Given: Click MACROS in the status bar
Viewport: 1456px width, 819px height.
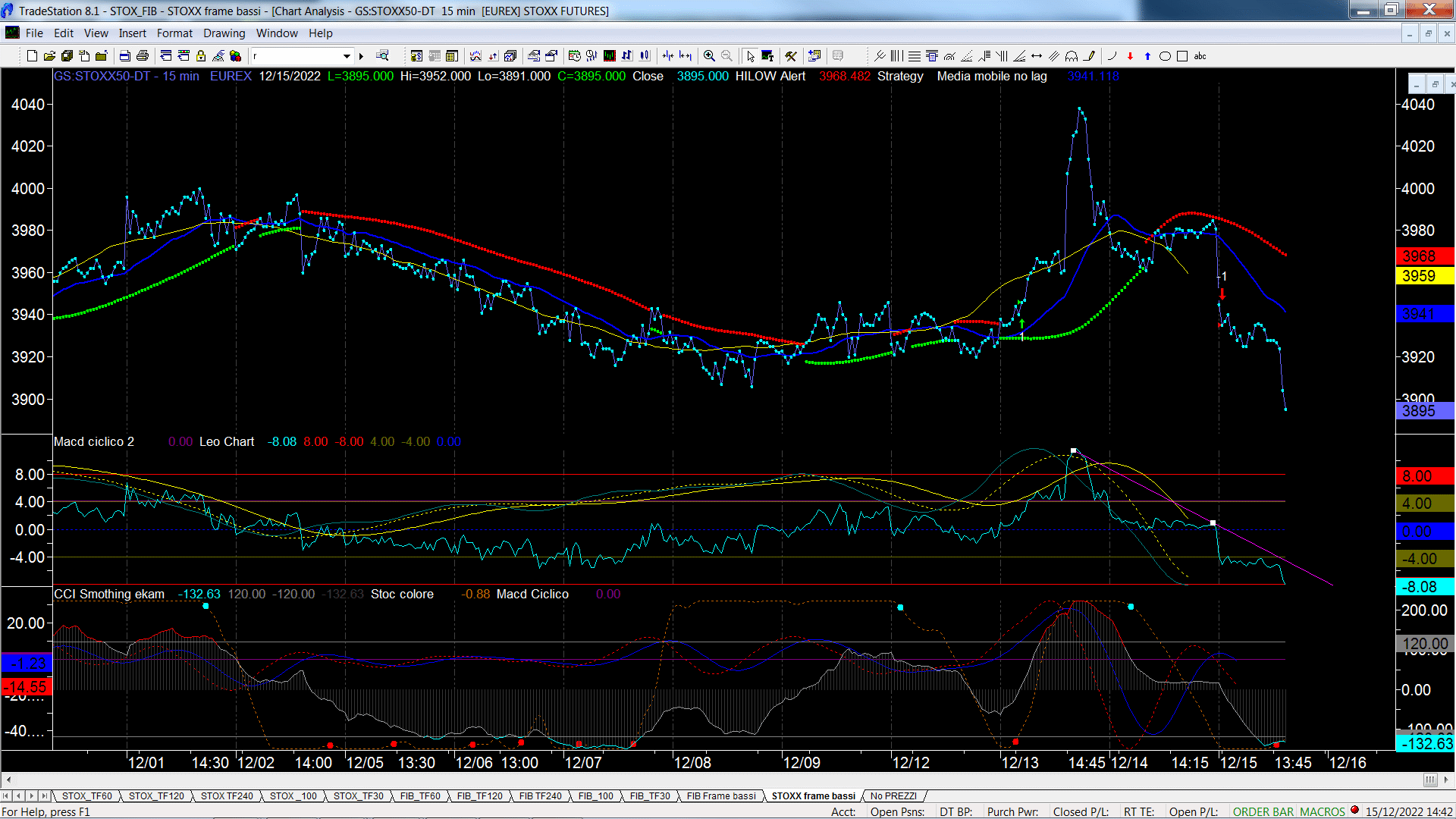Looking at the screenshot, I should point(1323,811).
